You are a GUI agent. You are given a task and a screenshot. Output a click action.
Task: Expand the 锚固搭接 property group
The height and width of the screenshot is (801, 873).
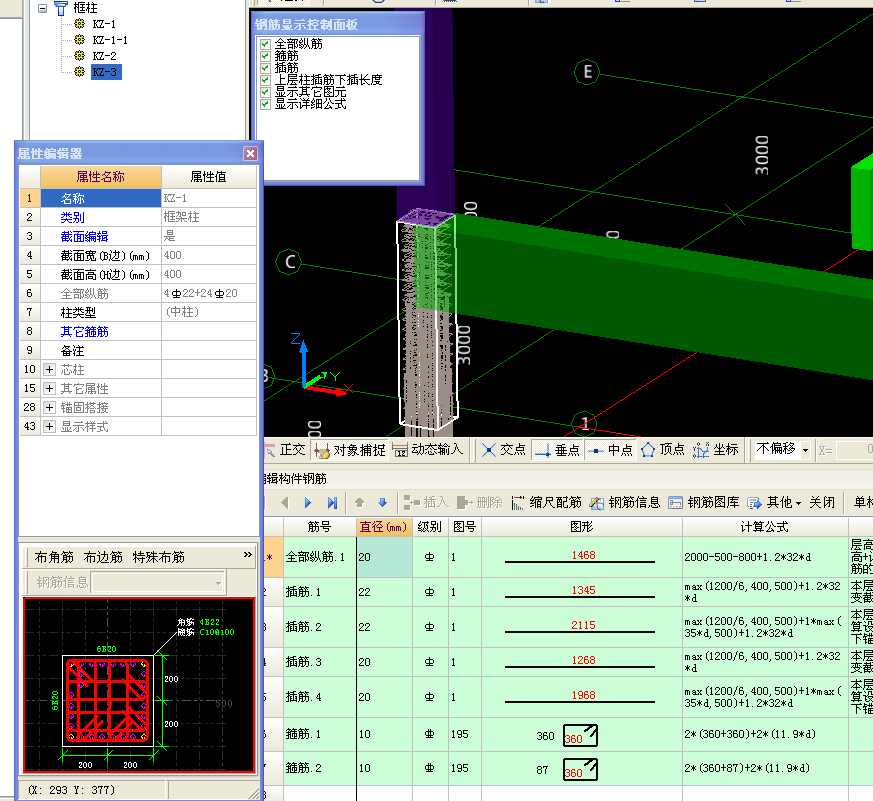[50, 407]
